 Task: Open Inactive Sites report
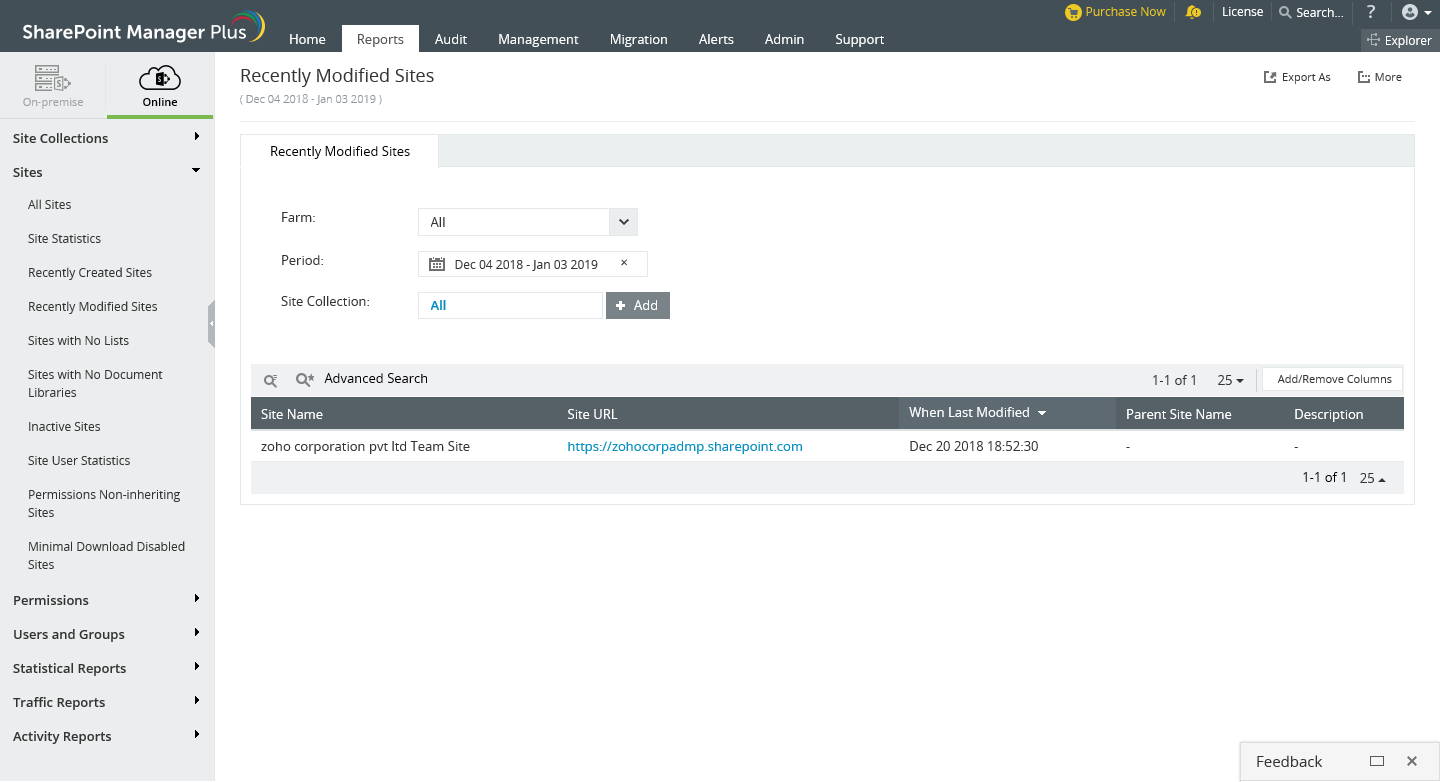click(x=64, y=426)
